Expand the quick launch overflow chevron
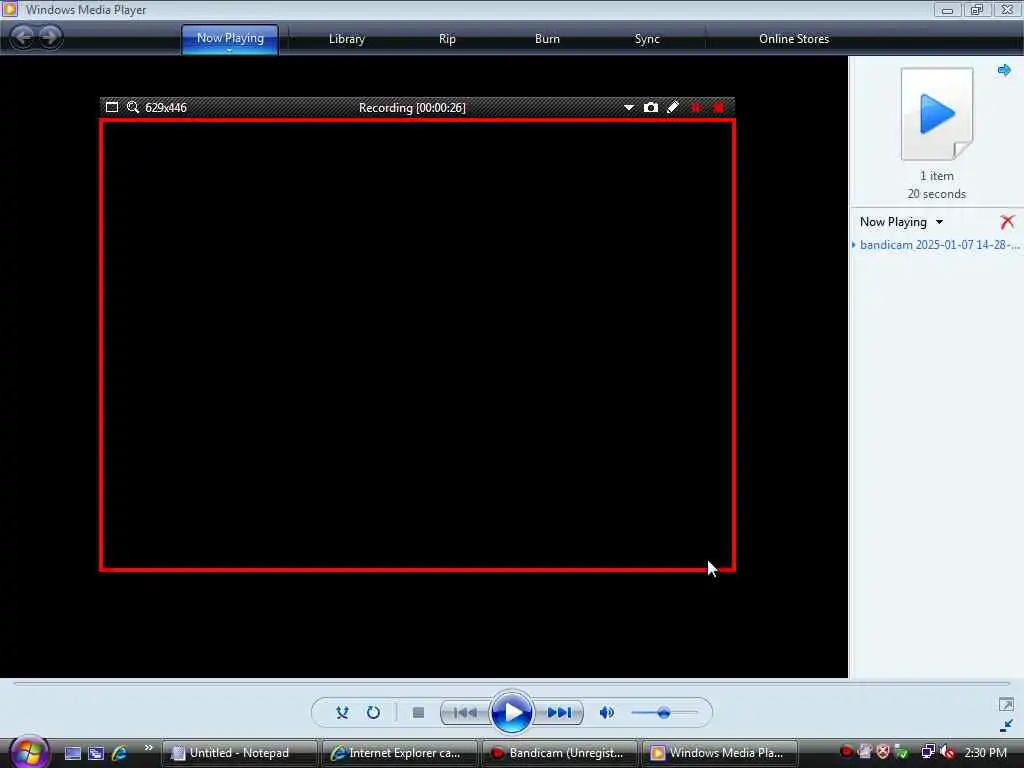Viewport: 1024px width, 768px height. pos(148,748)
